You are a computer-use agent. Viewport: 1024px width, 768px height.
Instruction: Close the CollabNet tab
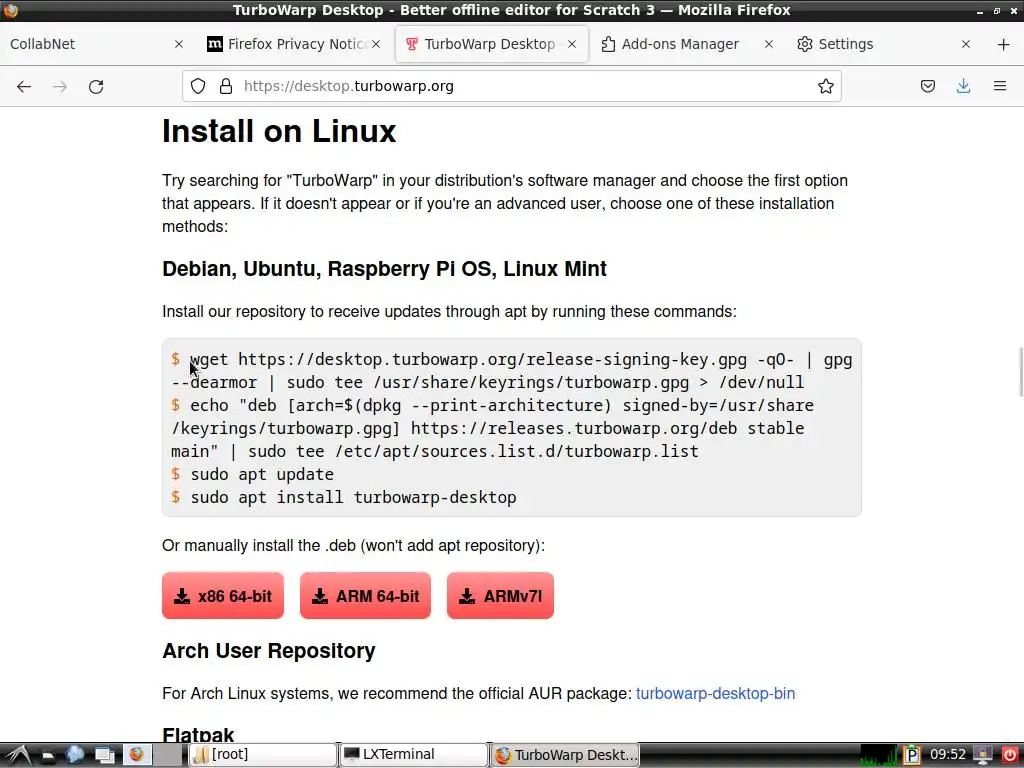tap(179, 44)
